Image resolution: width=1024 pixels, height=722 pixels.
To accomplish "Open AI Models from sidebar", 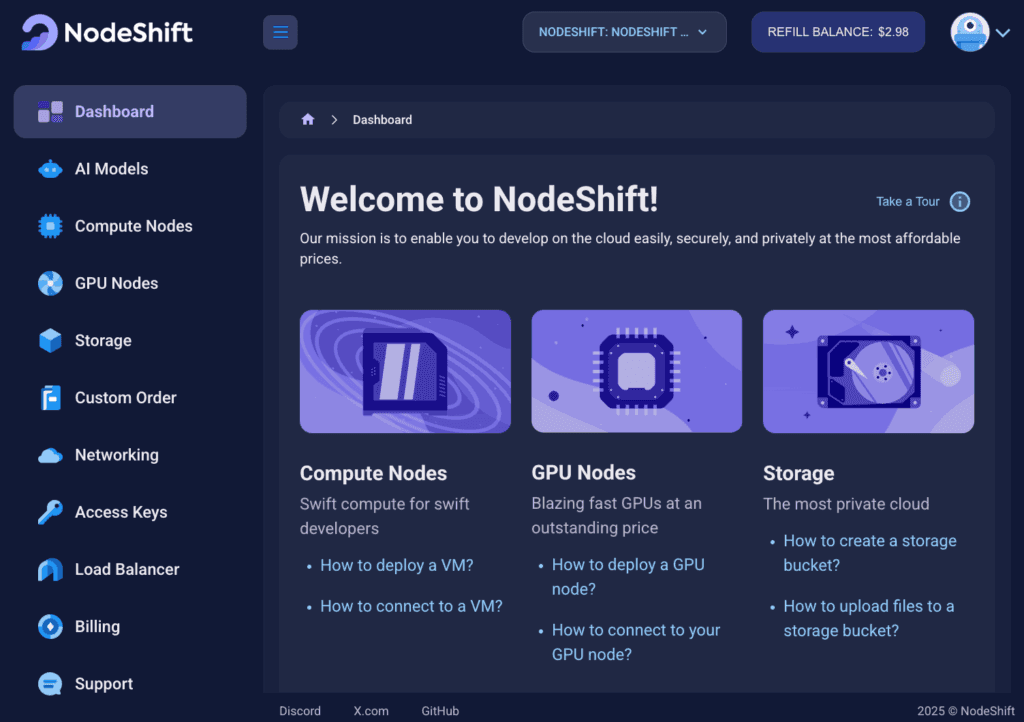I will coord(130,169).
